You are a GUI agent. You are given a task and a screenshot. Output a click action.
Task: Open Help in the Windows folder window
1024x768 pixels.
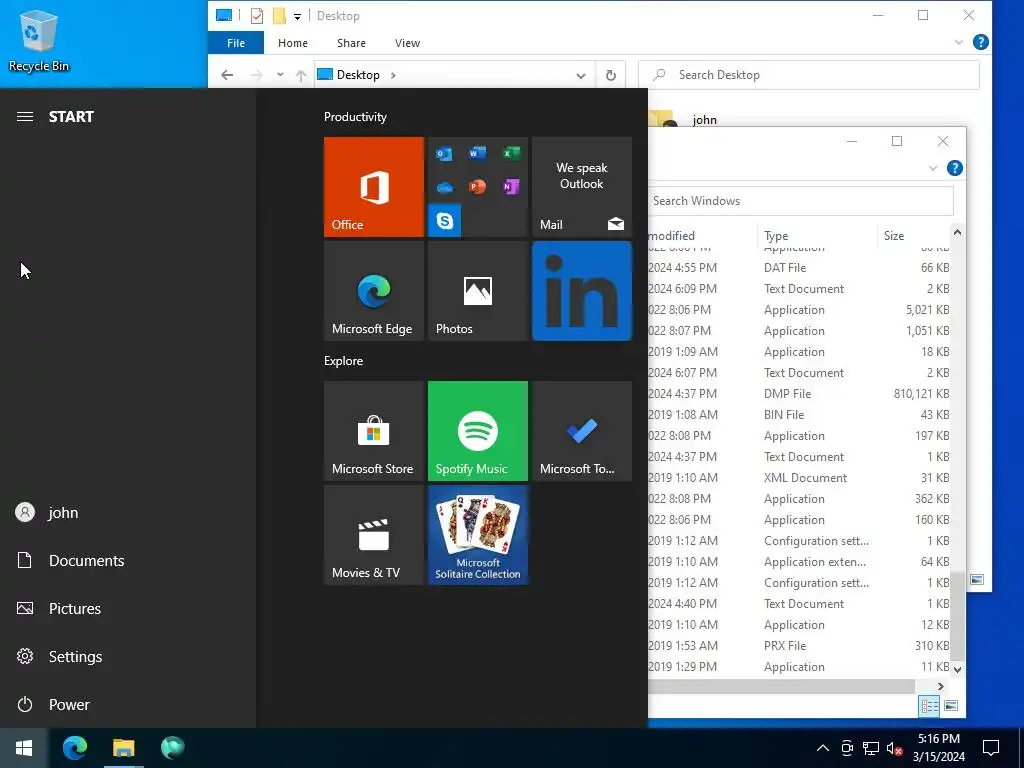954,168
